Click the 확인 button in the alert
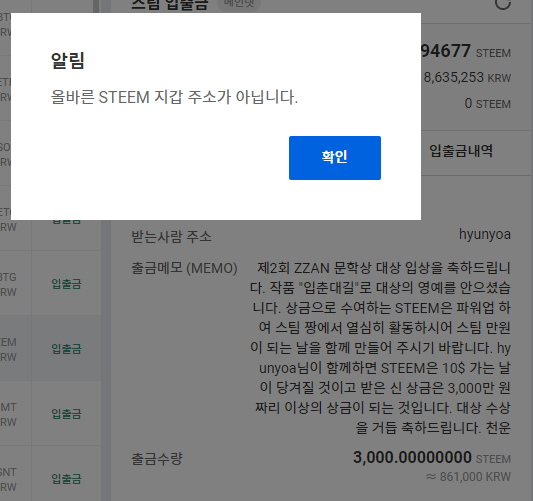The image size is (533, 501). pos(334,158)
